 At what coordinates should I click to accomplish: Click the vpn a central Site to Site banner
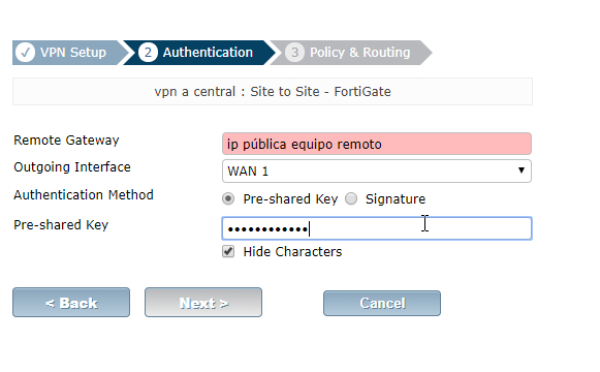[x=272, y=91]
